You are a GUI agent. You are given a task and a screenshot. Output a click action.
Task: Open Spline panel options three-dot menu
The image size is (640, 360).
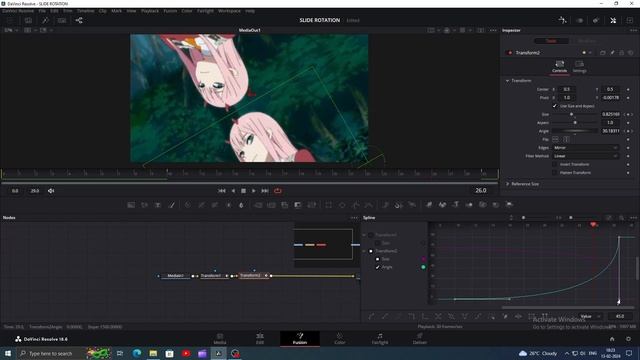click(x=633, y=218)
